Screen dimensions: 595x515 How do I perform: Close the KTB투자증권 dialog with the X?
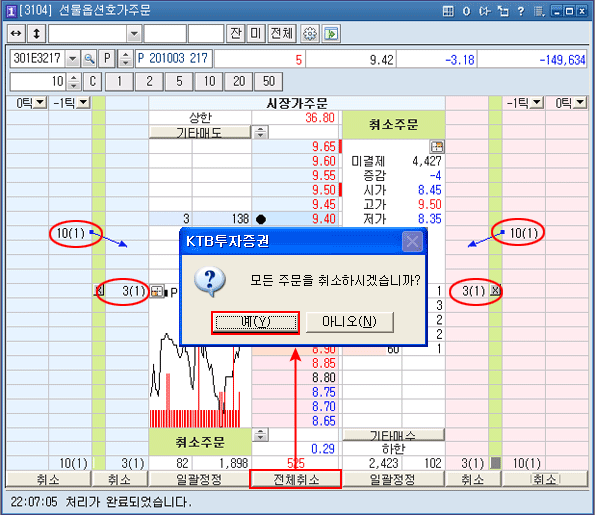point(412,241)
